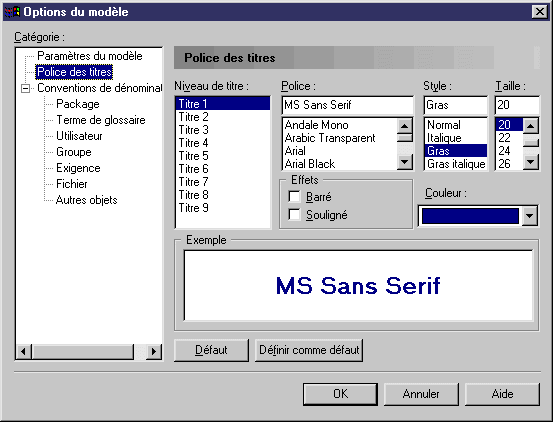Click the font list down arrow
This screenshot has height=422, width=553.
click(405, 162)
